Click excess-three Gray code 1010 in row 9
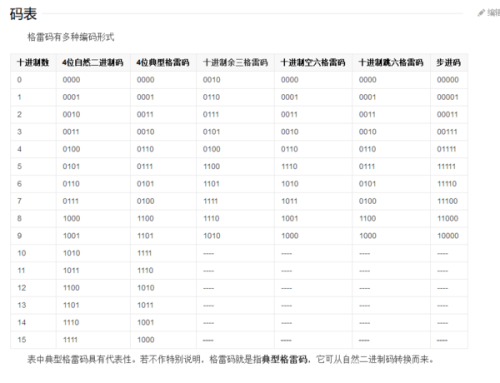This screenshot has height=383, width=500. (x=212, y=236)
